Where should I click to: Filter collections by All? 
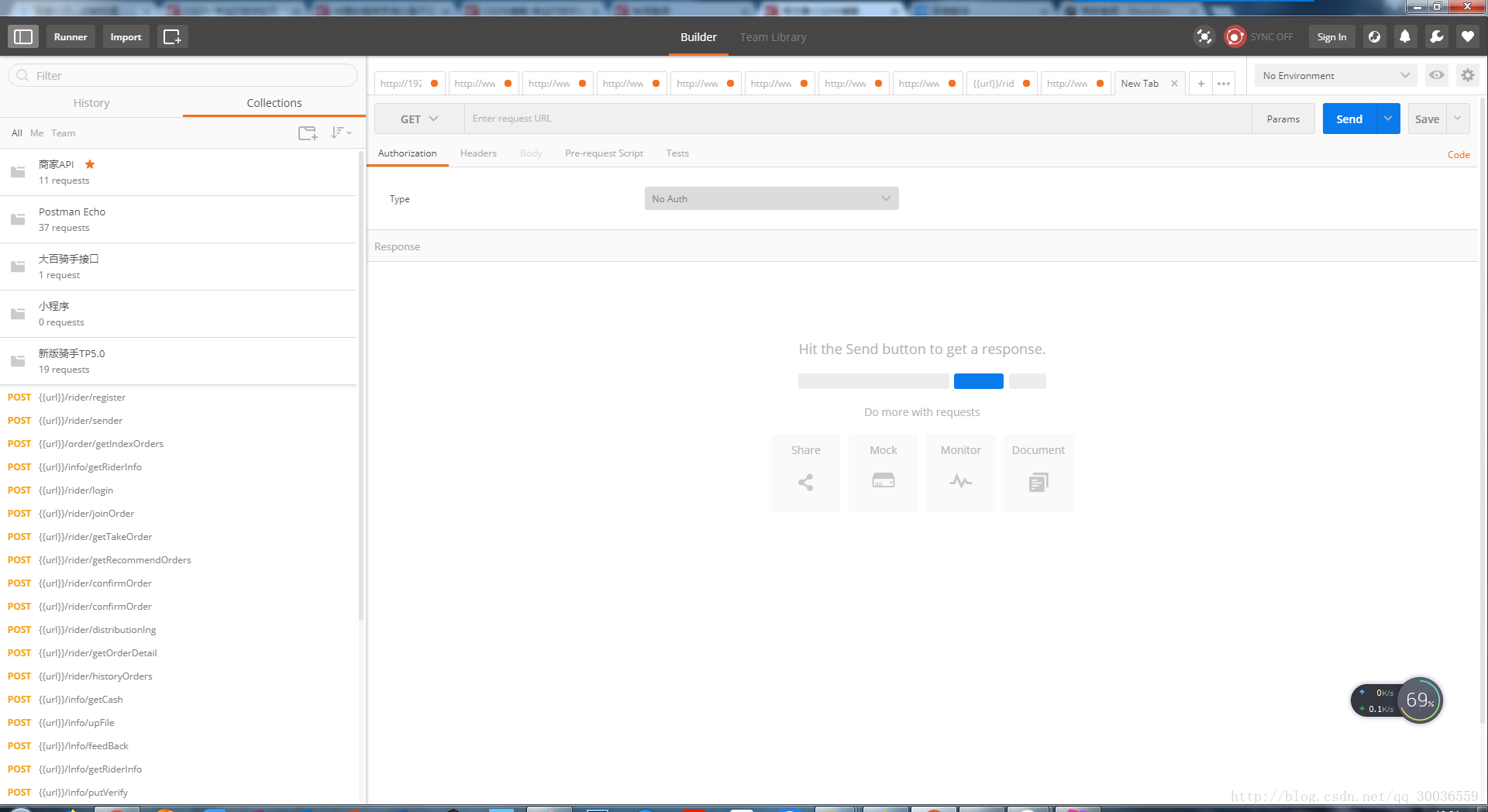point(17,133)
